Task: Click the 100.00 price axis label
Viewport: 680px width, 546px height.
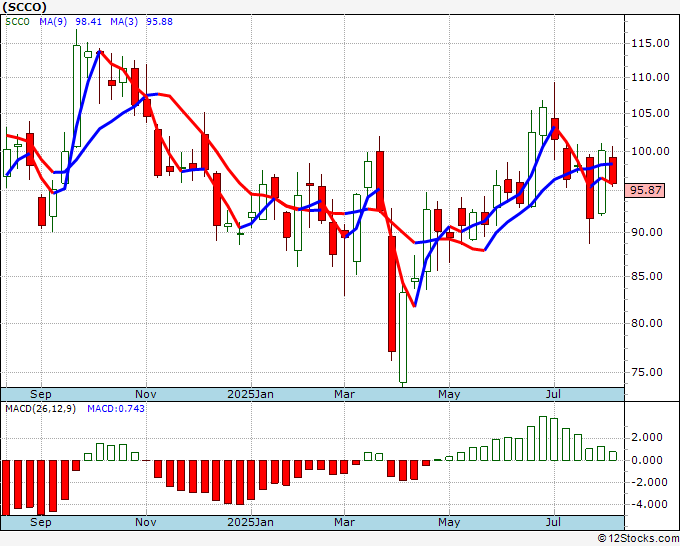Action: (x=651, y=151)
